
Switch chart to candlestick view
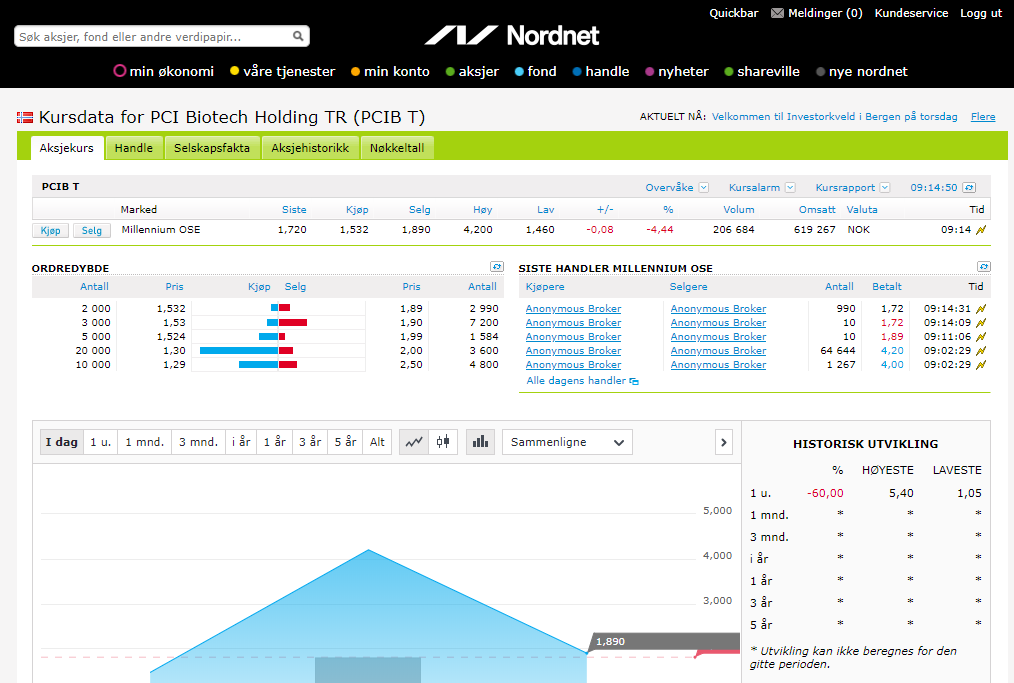(x=443, y=442)
